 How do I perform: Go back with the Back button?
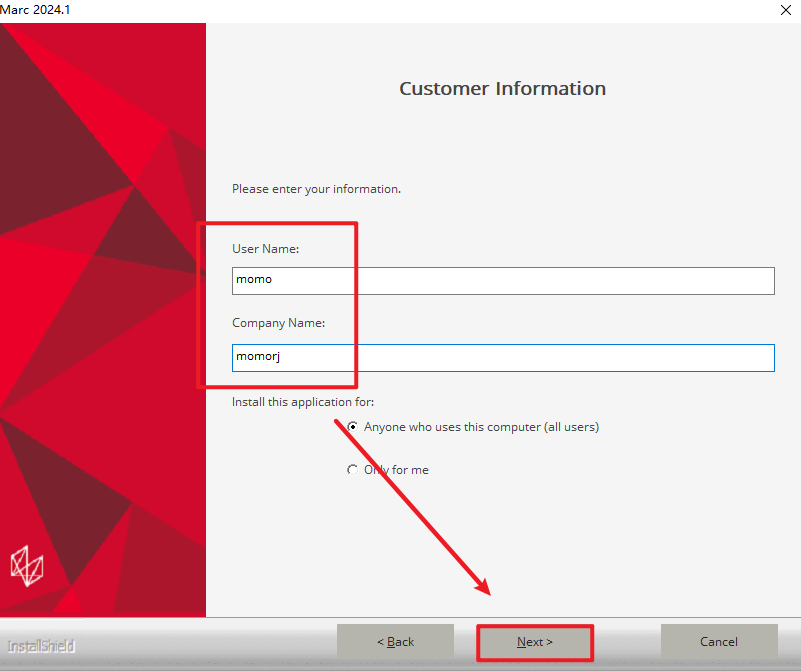pos(395,642)
